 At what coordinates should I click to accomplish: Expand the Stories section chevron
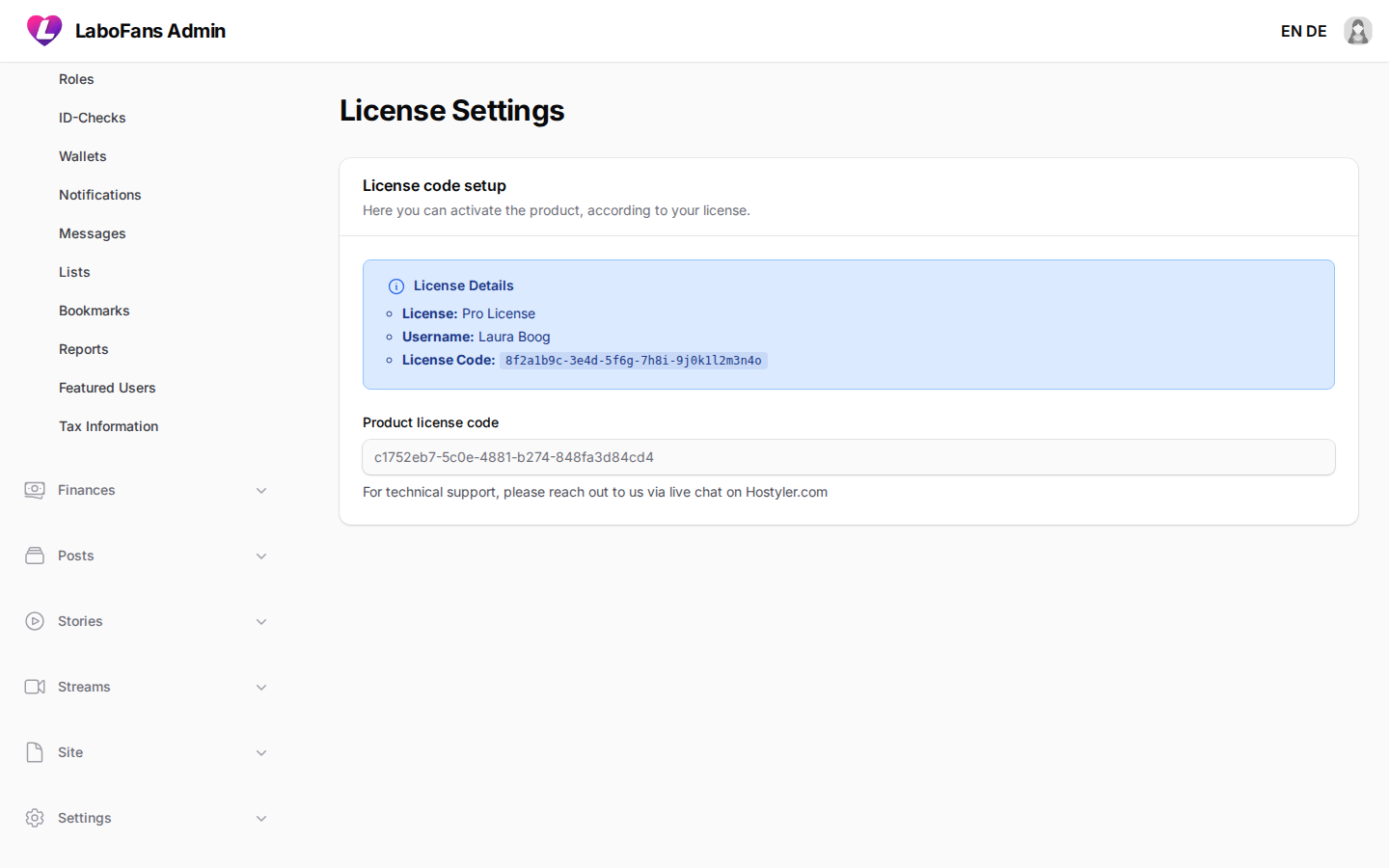coord(261,622)
